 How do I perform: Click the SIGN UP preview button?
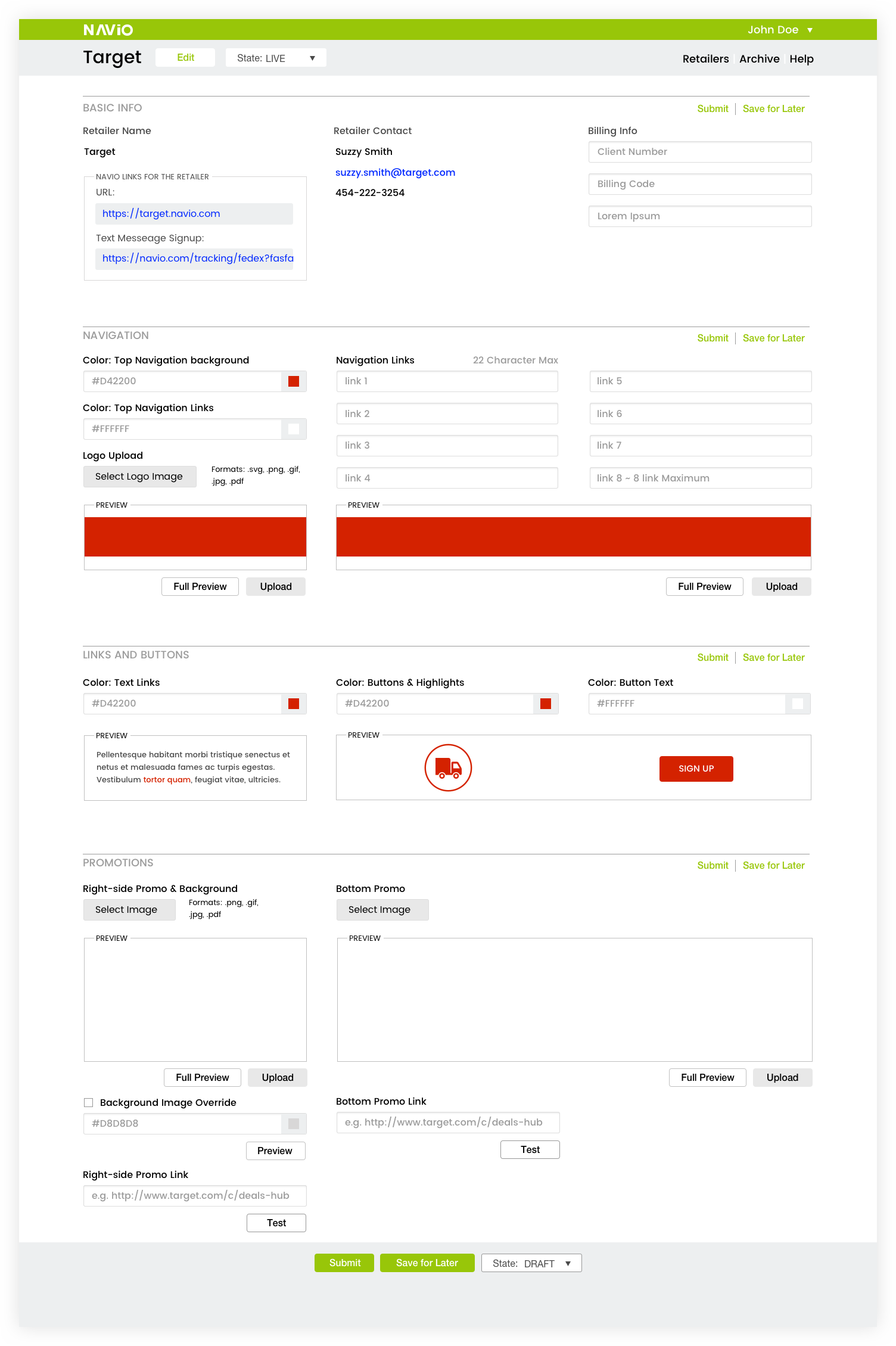696,769
